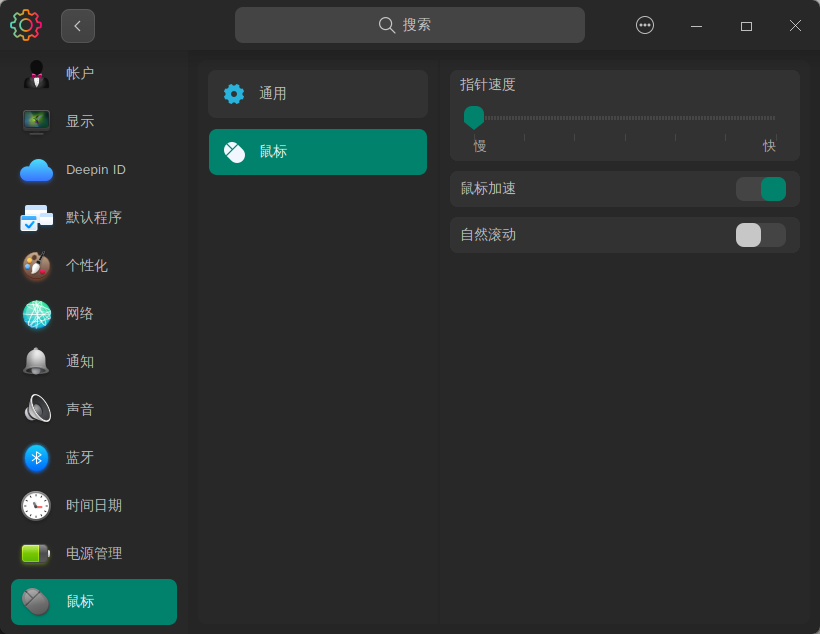Screen dimensions: 820x634
Task: Select 电源管理 text in sidebar
Action: coord(94,553)
